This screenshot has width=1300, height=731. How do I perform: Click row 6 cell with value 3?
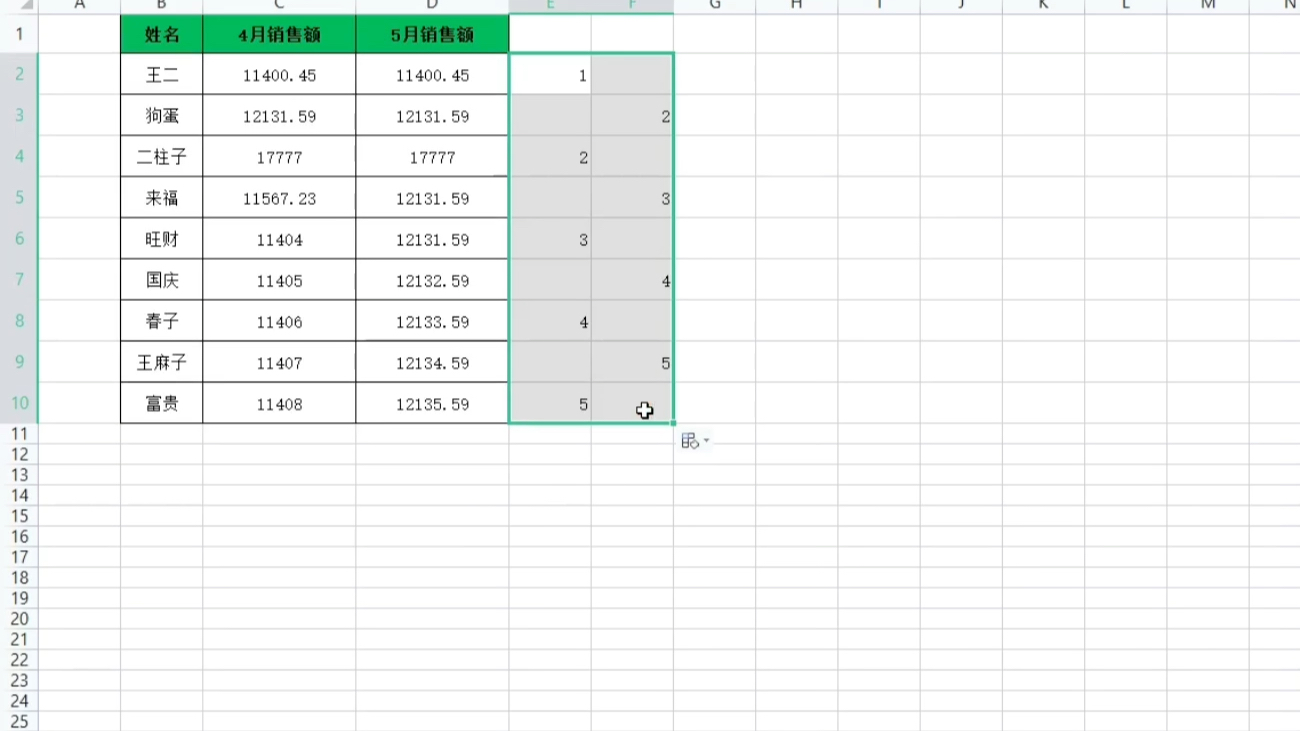tap(550, 239)
